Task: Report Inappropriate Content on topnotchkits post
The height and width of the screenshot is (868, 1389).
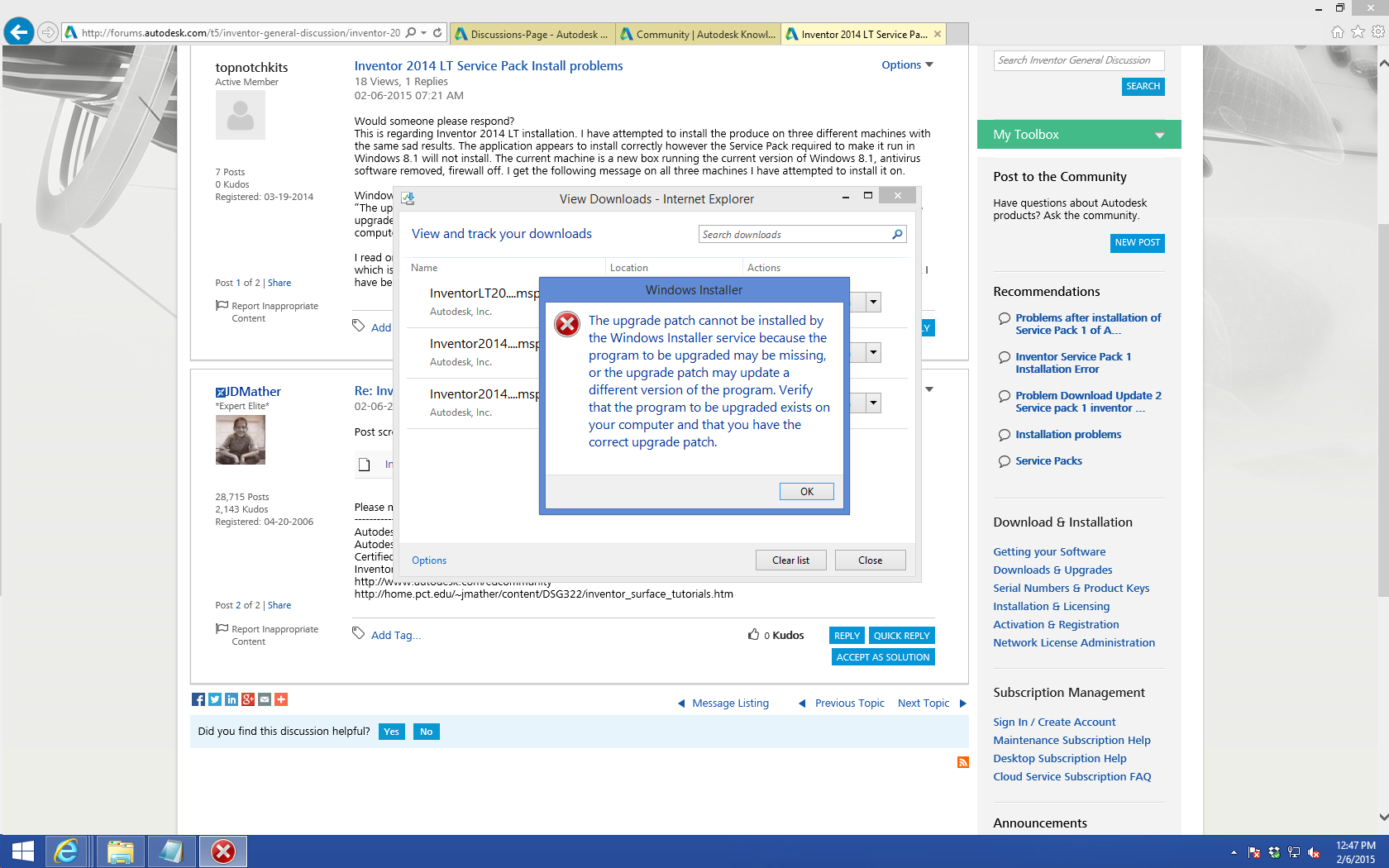Action: tap(274, 312)
